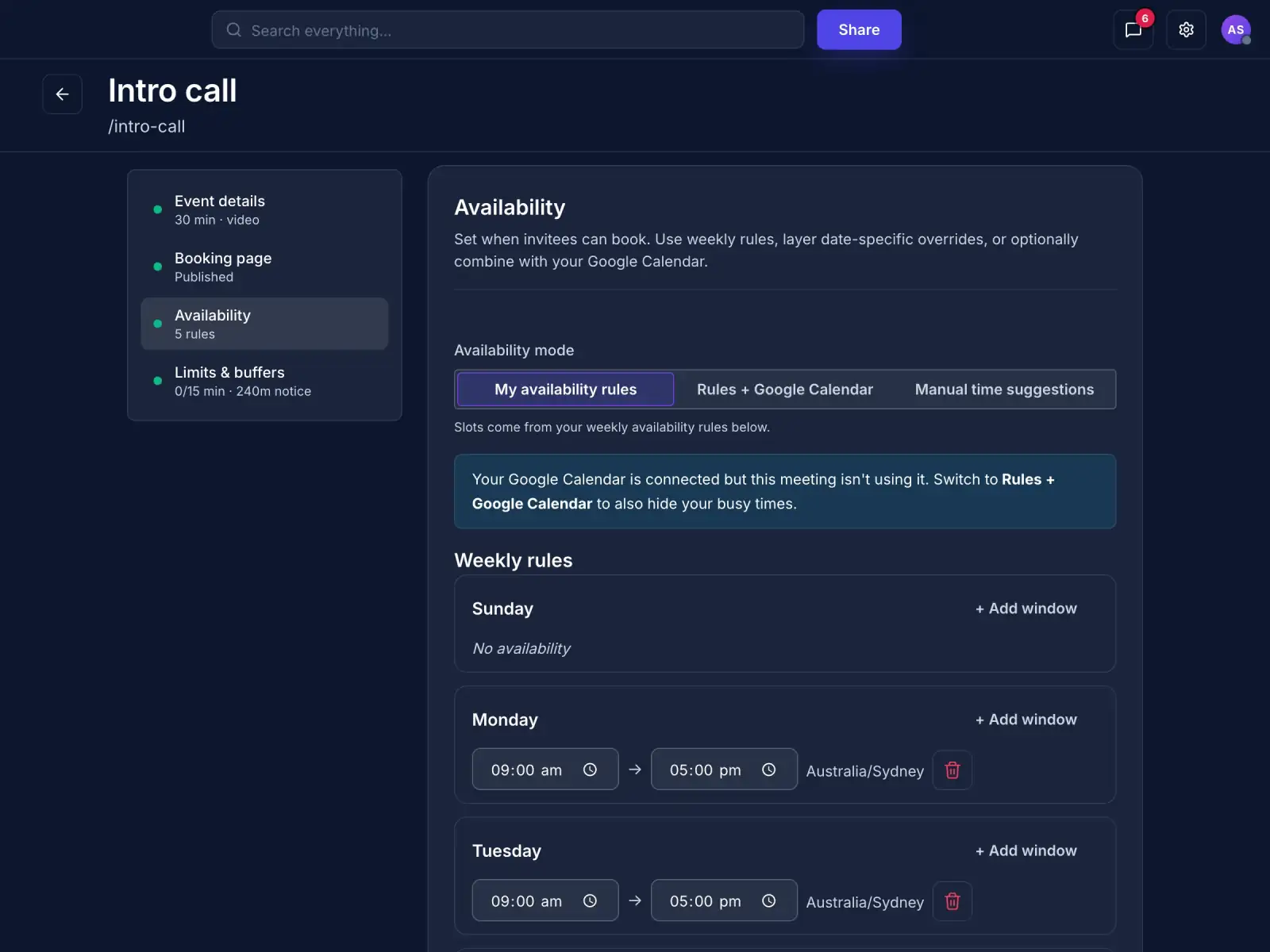This screenshot has height=952, width=1270.
Task: Edit Tuesday 09:00 am start time field
Action: (545, 900)
